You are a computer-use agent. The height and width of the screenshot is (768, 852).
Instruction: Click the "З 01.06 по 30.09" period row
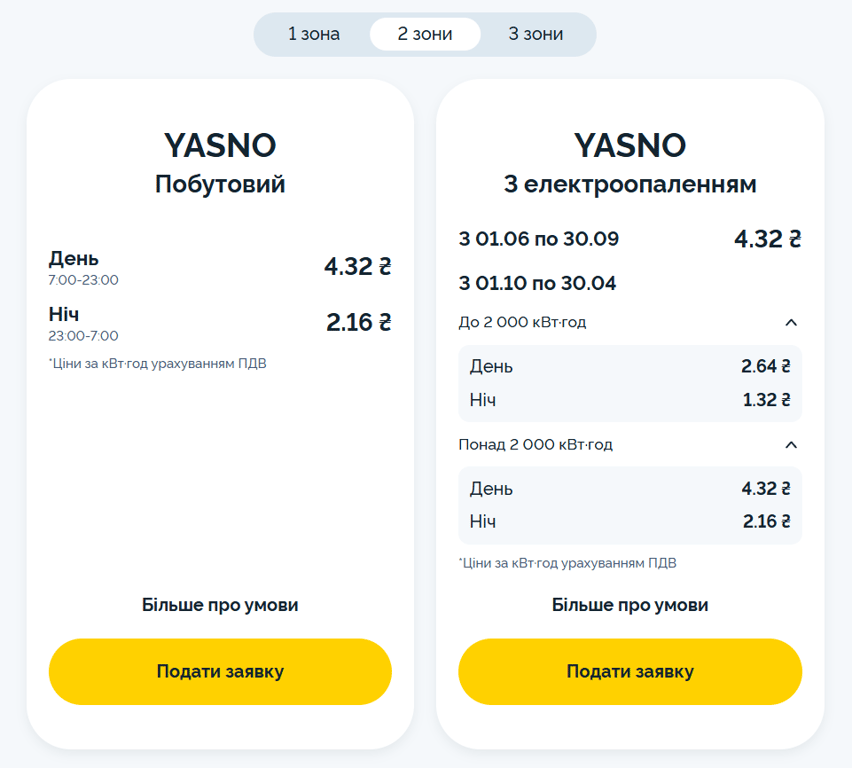tap(539, 239)
